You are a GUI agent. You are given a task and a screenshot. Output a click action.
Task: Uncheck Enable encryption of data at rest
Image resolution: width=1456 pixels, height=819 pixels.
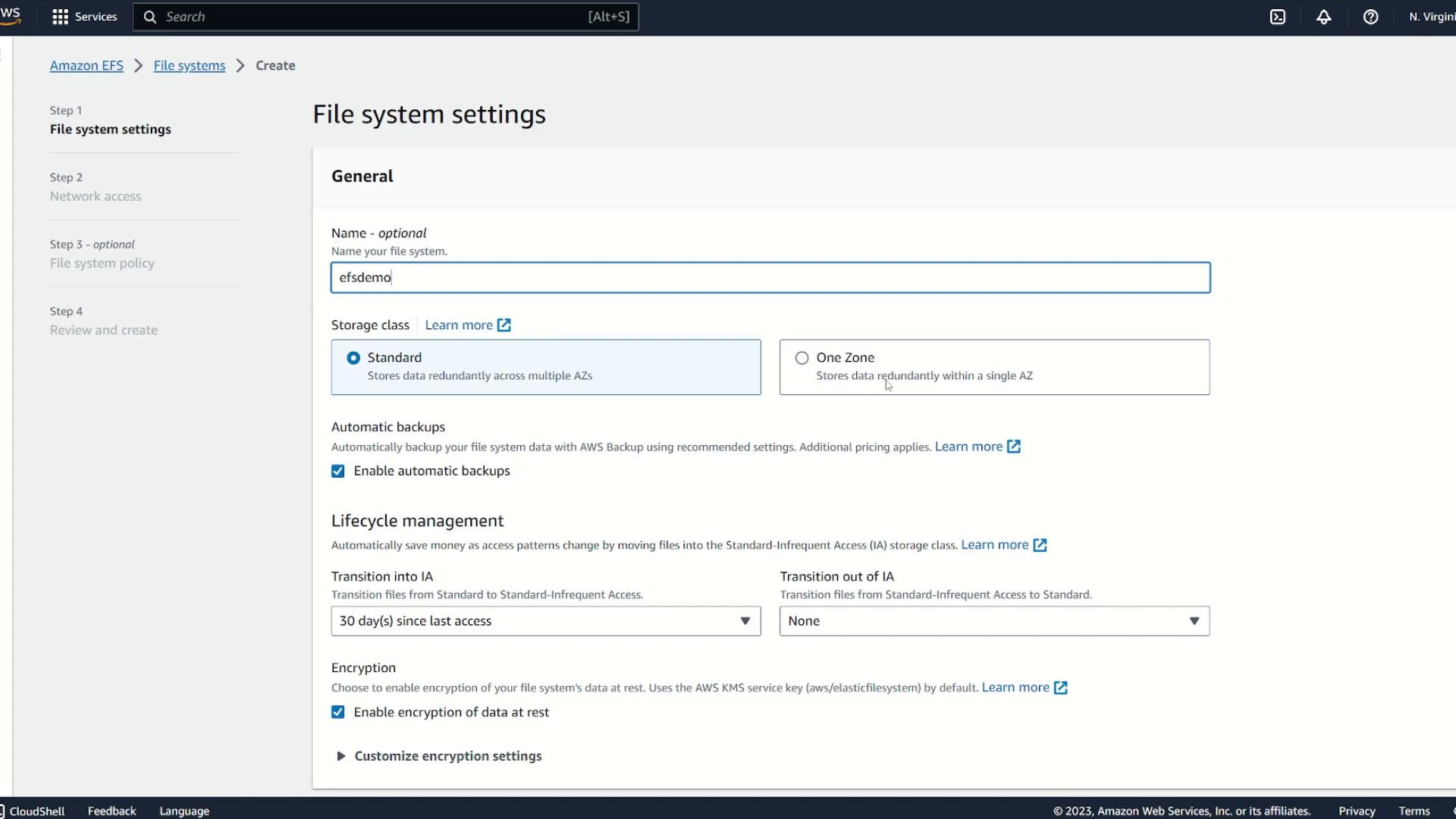click(338, 713)
